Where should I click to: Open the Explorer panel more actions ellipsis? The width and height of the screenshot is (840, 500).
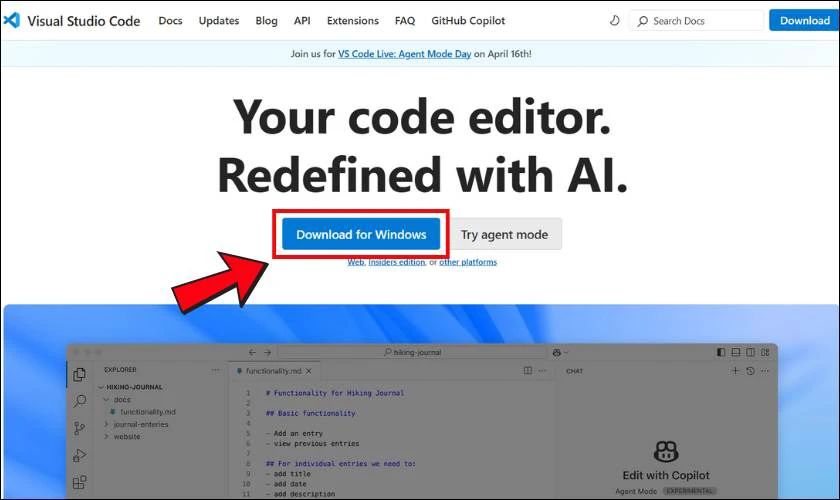215,370
